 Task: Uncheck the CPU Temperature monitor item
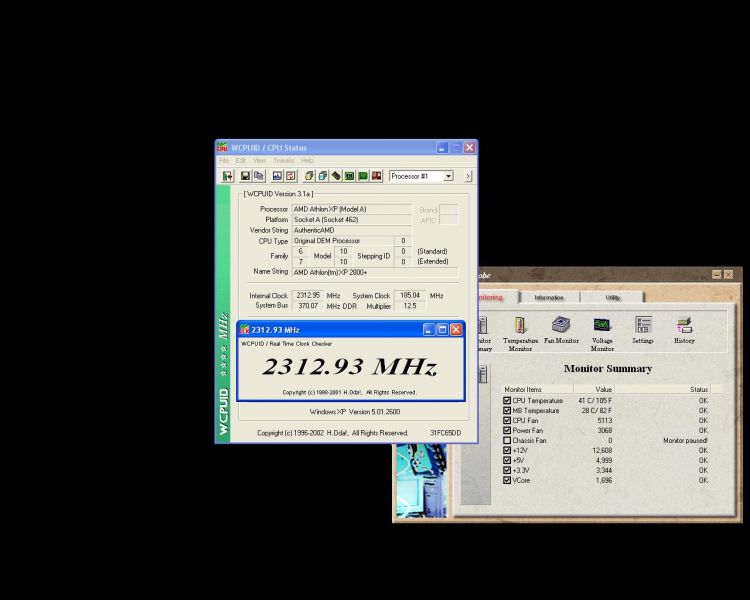pos(507,400)
